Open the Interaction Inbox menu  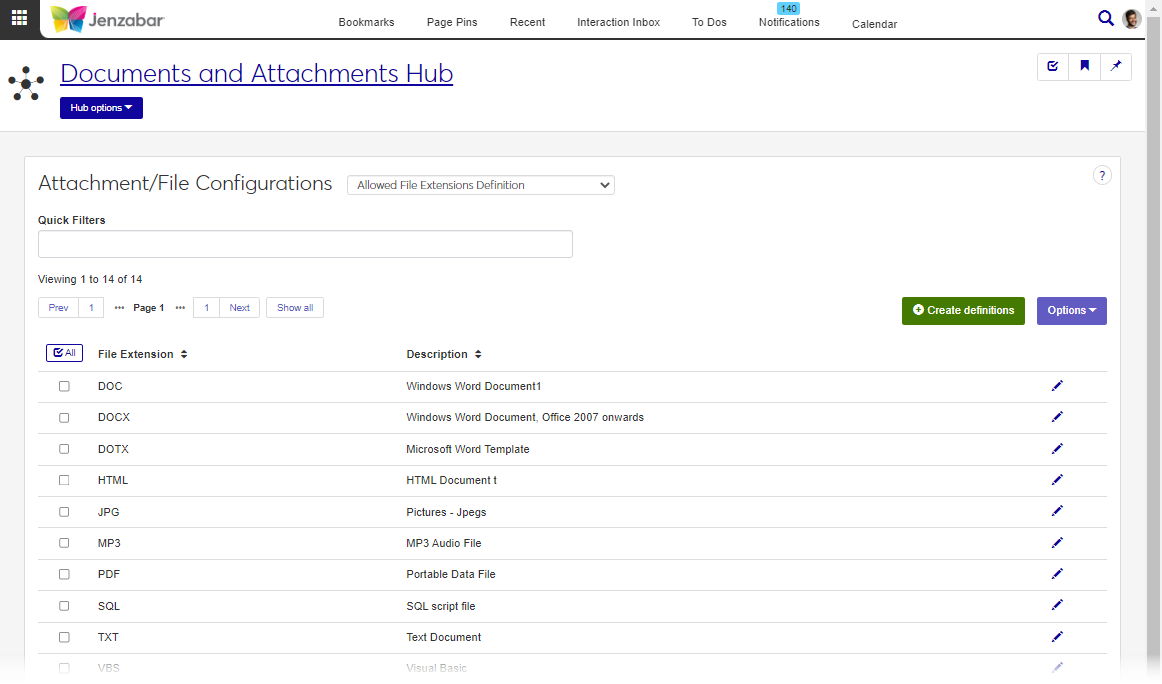618,23
